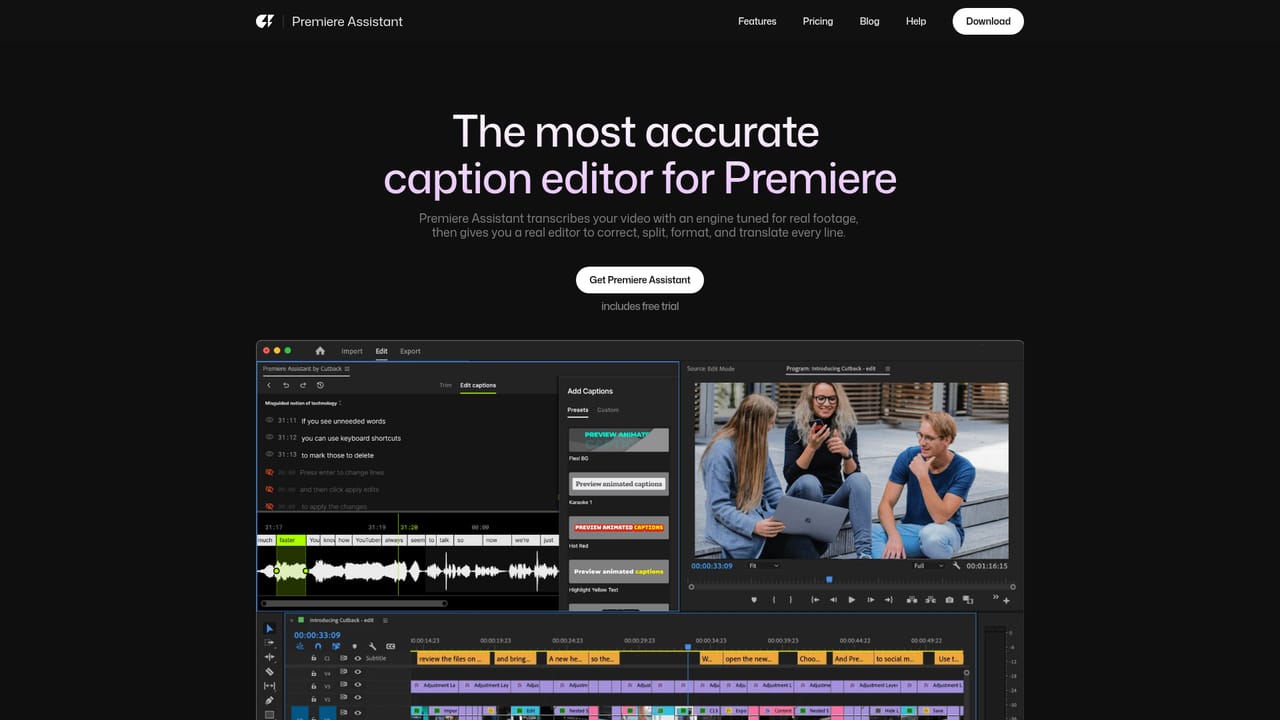Open the Full playback resolution dropdown
Viewport: 1280px width, 720px height.
coord(928,566)
